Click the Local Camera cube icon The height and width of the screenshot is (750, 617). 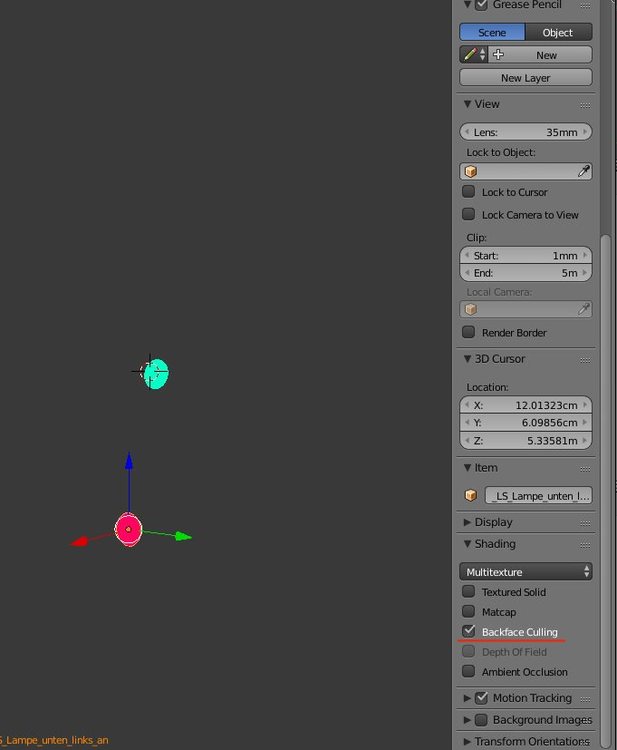471,309
